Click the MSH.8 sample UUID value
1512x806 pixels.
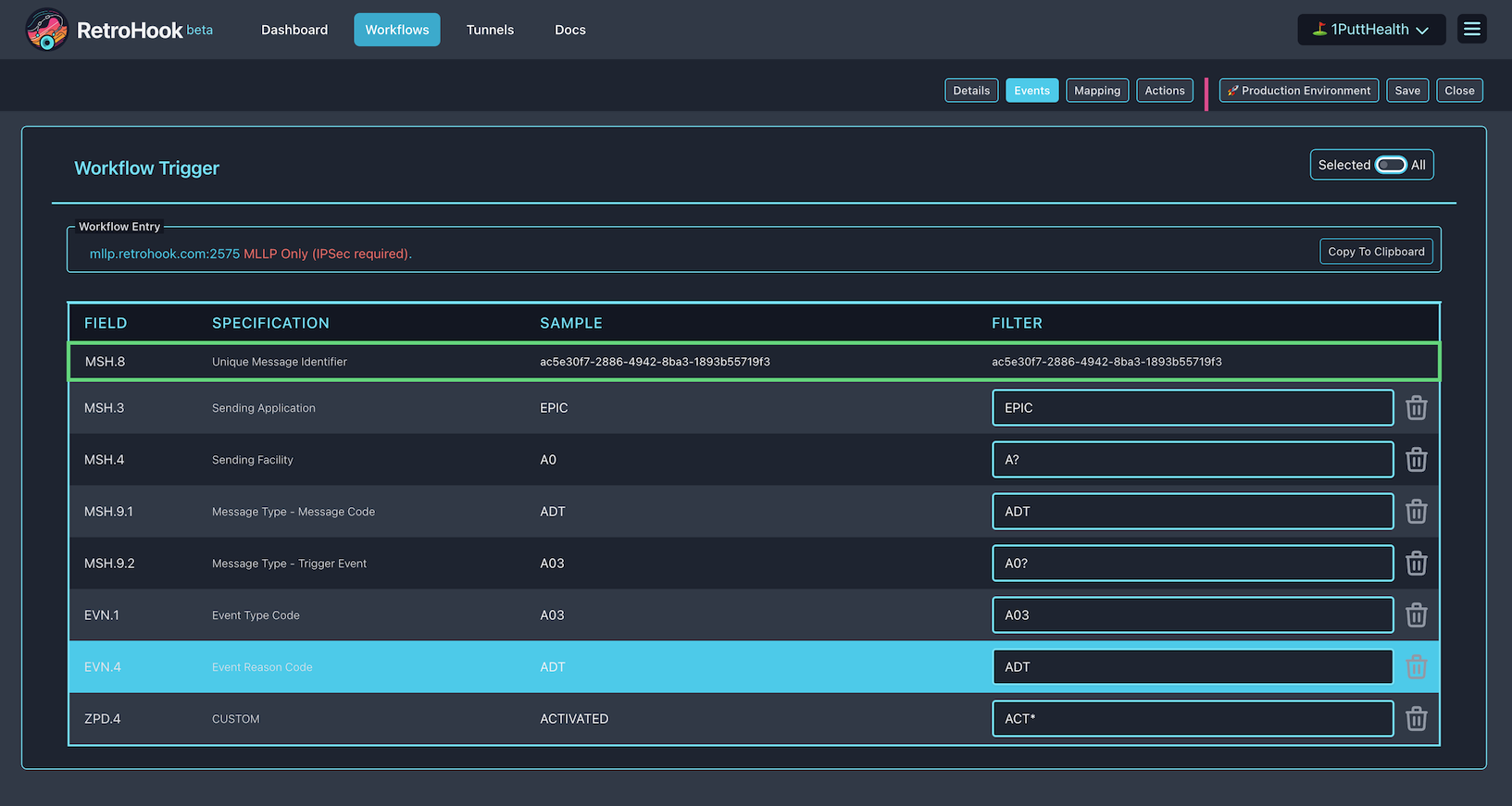pyautogui.click(x=656, y=362)
